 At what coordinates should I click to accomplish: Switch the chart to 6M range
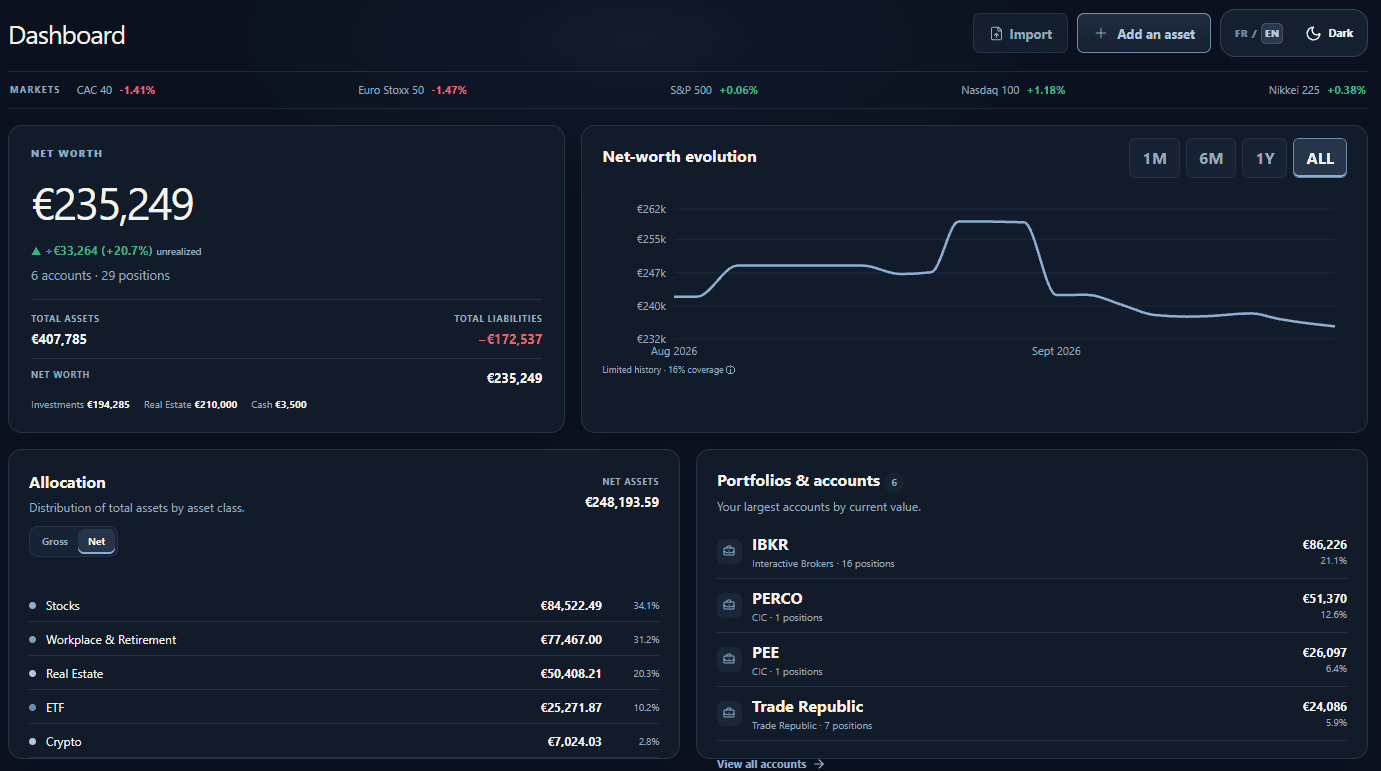point(1211,159)
